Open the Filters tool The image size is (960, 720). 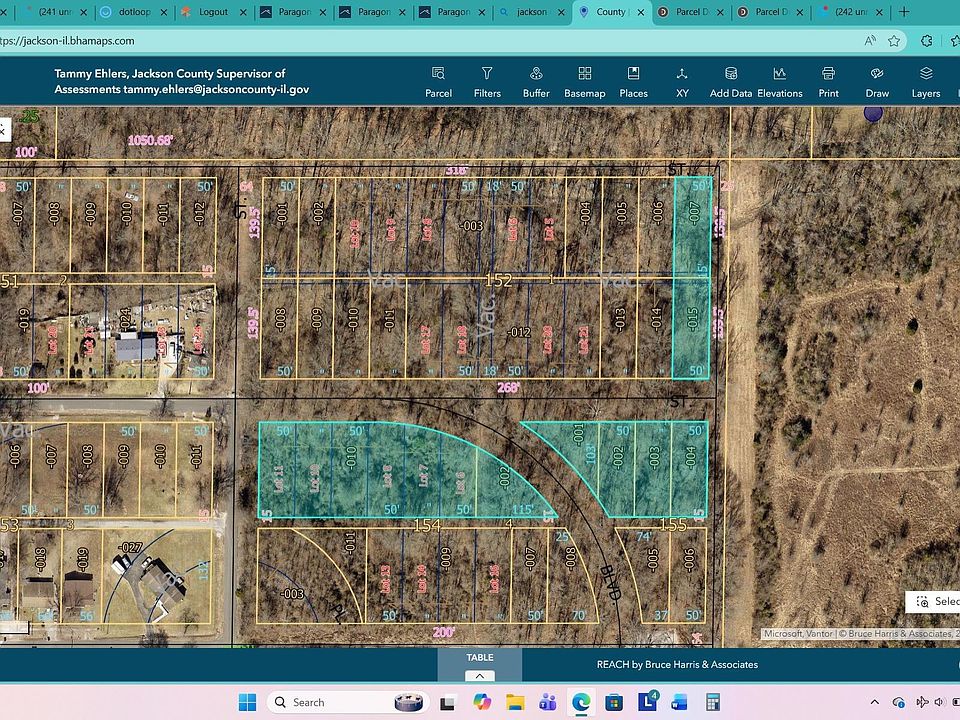coord(487,81)
